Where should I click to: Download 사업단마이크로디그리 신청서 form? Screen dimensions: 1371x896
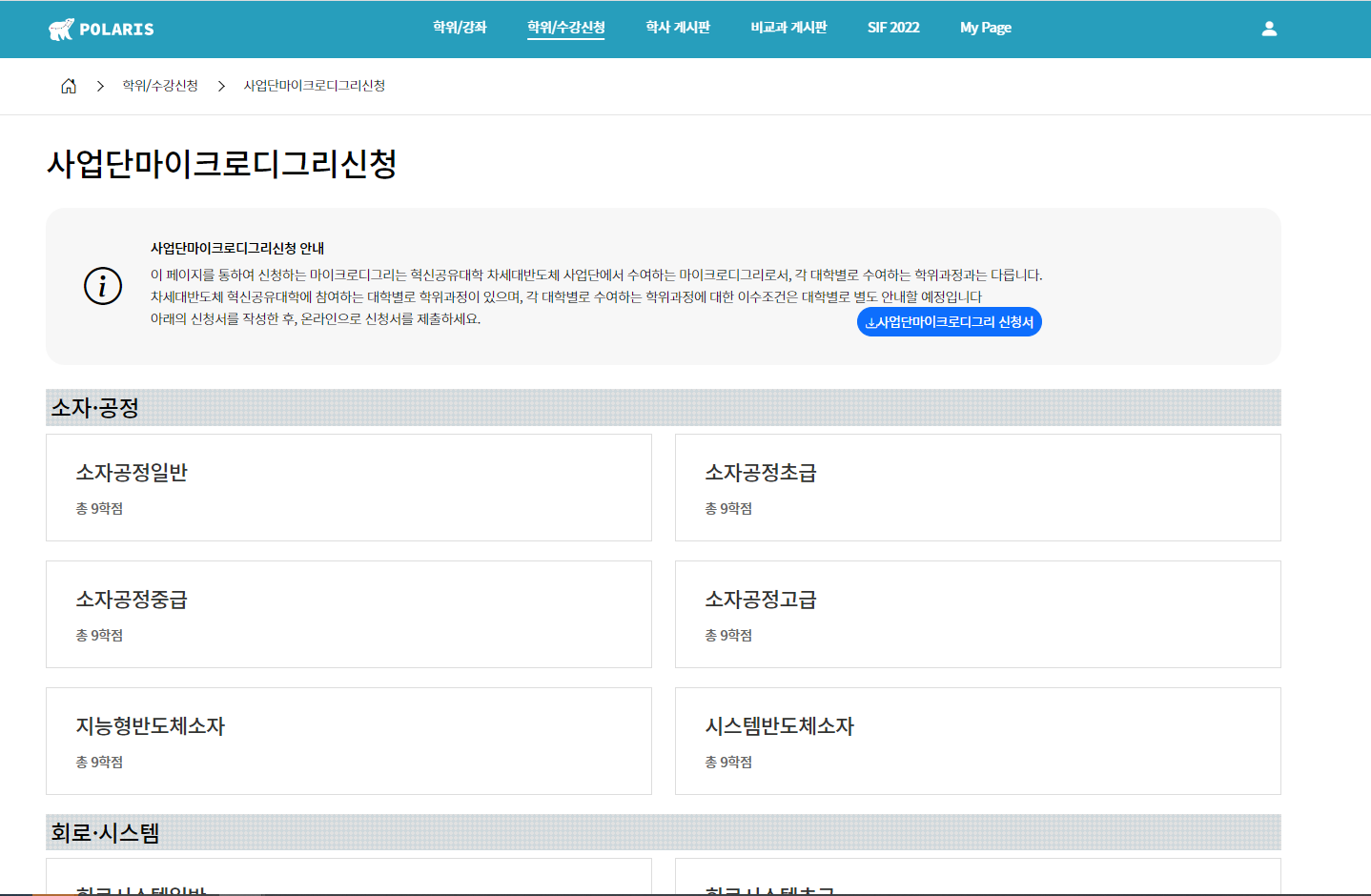[950, 322]
